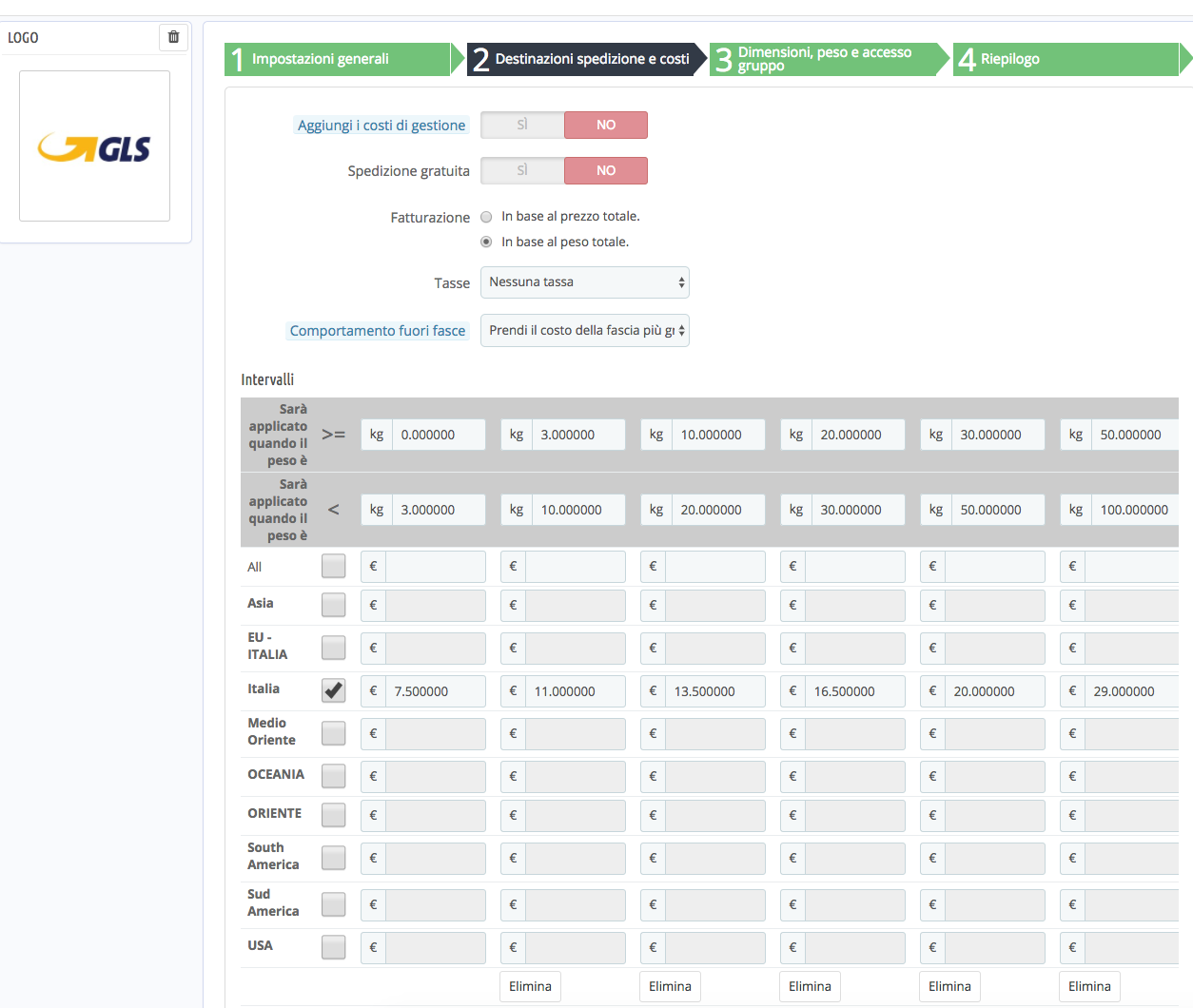The height and width of the screenshot is (1008, 1193).
Task: Check the Asia zone checkbox
Action: pos(333,605)
